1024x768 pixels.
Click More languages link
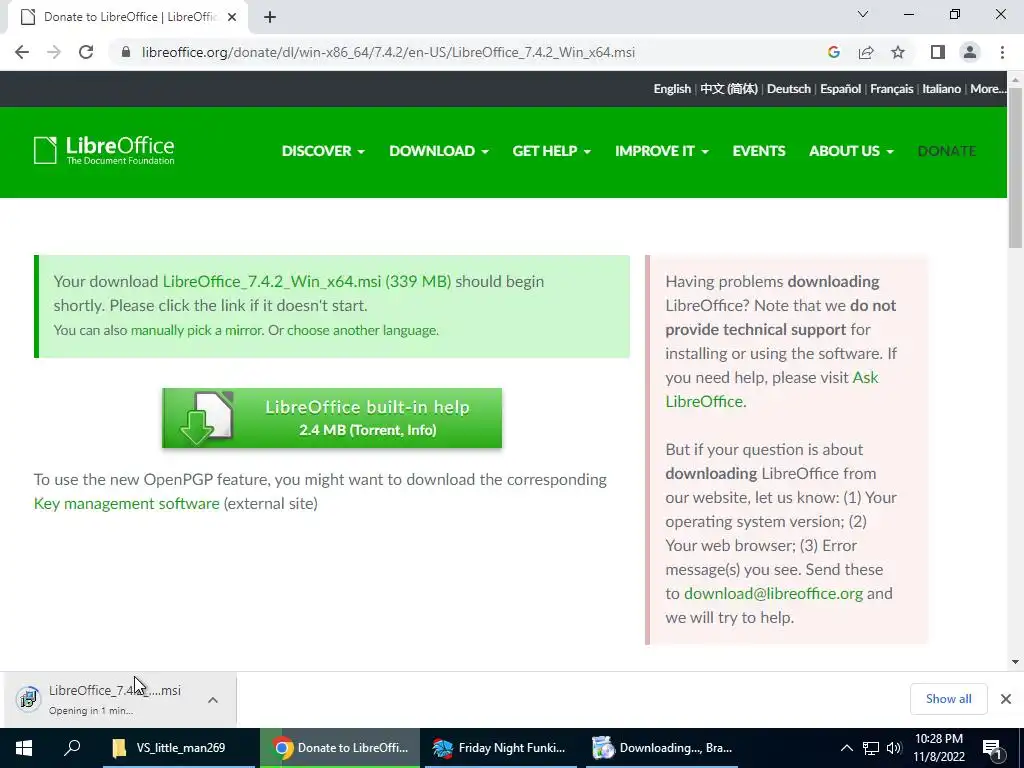click(987, 89)
